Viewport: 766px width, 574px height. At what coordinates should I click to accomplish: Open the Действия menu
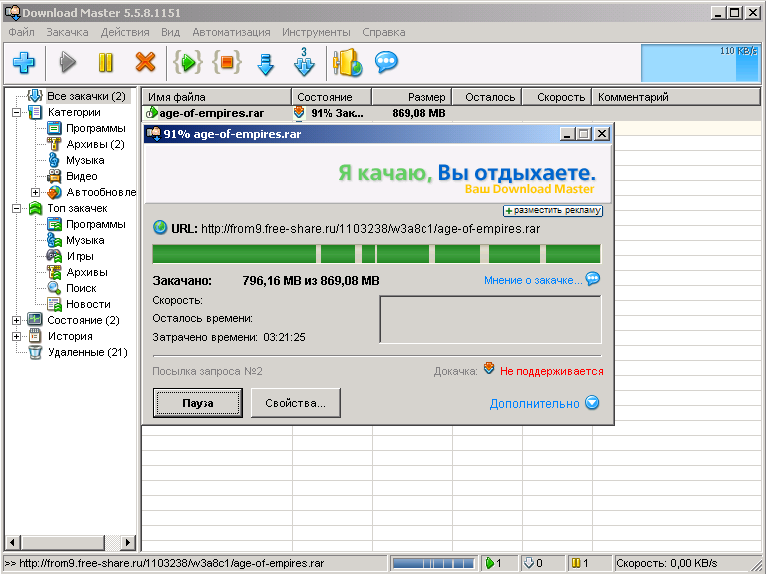(x=125, y=32)
